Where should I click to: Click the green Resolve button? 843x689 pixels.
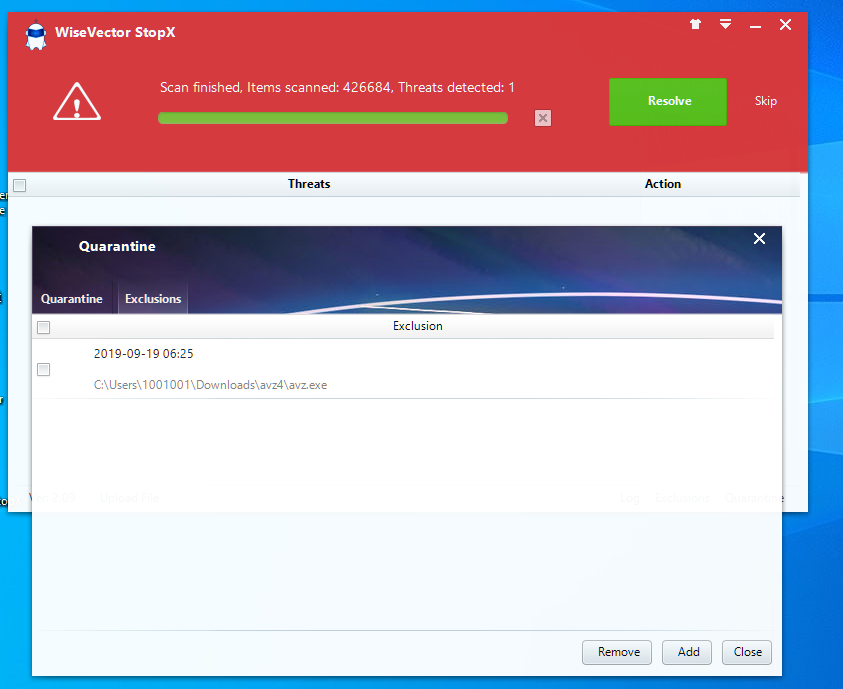[668, 102]
